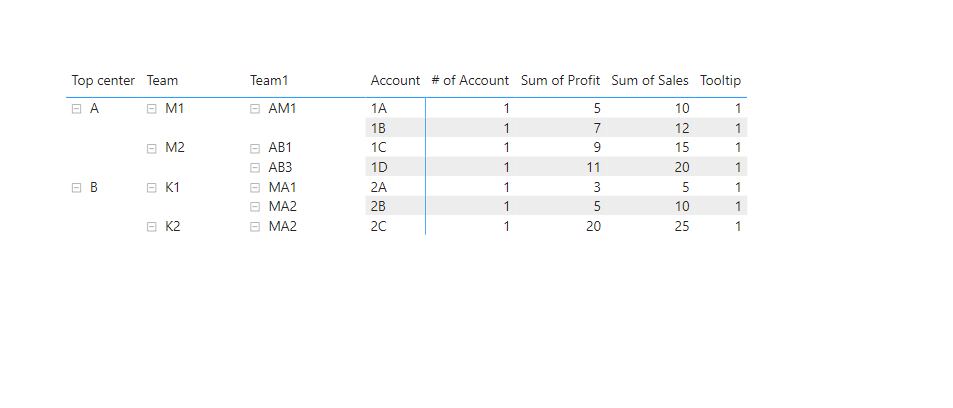This screenshot has width=953, height=408.
Task: Click Sum of Sales value 25
Action: [682, 227]
